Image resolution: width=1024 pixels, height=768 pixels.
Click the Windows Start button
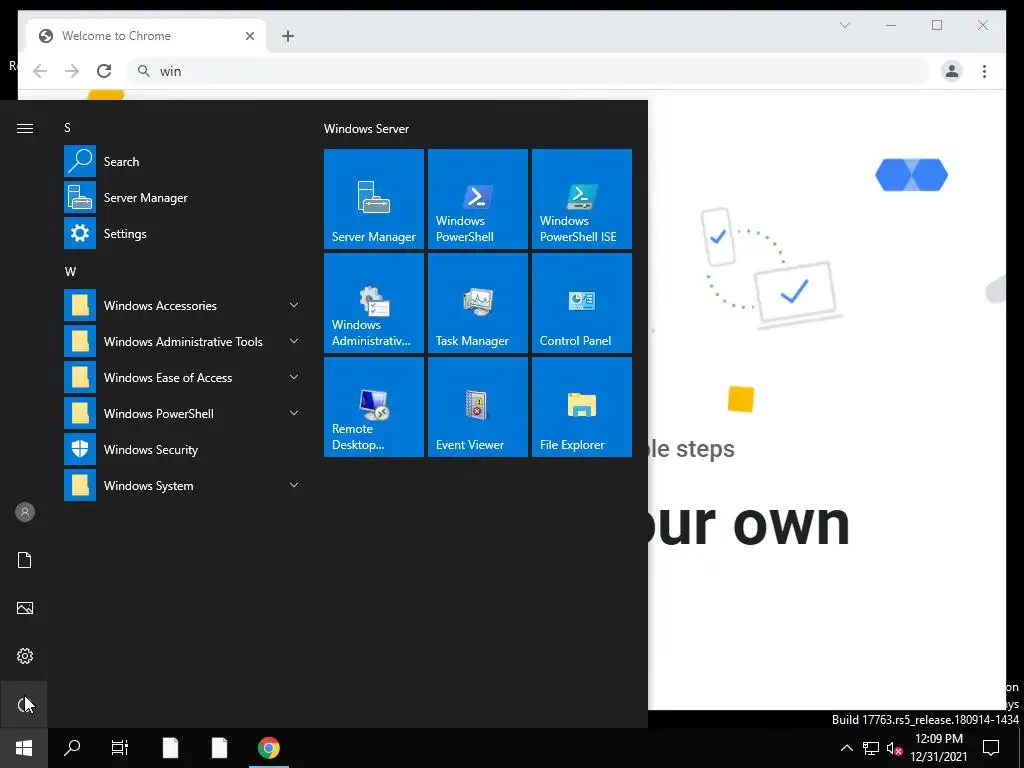tap(24, 748)
